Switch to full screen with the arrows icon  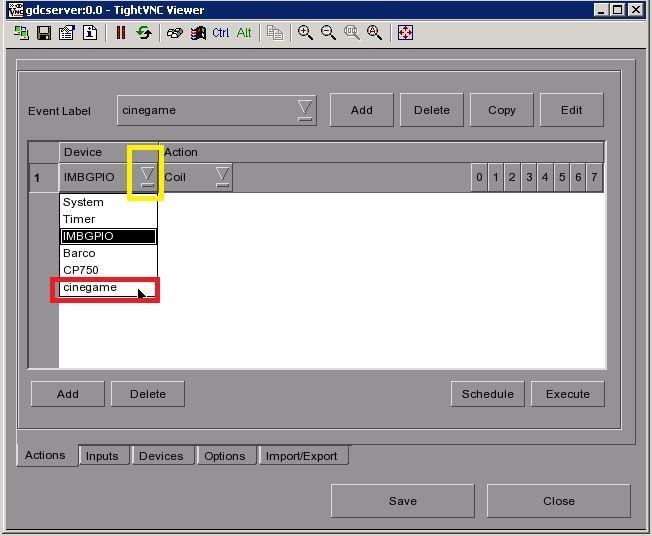(x=405, y=33)
